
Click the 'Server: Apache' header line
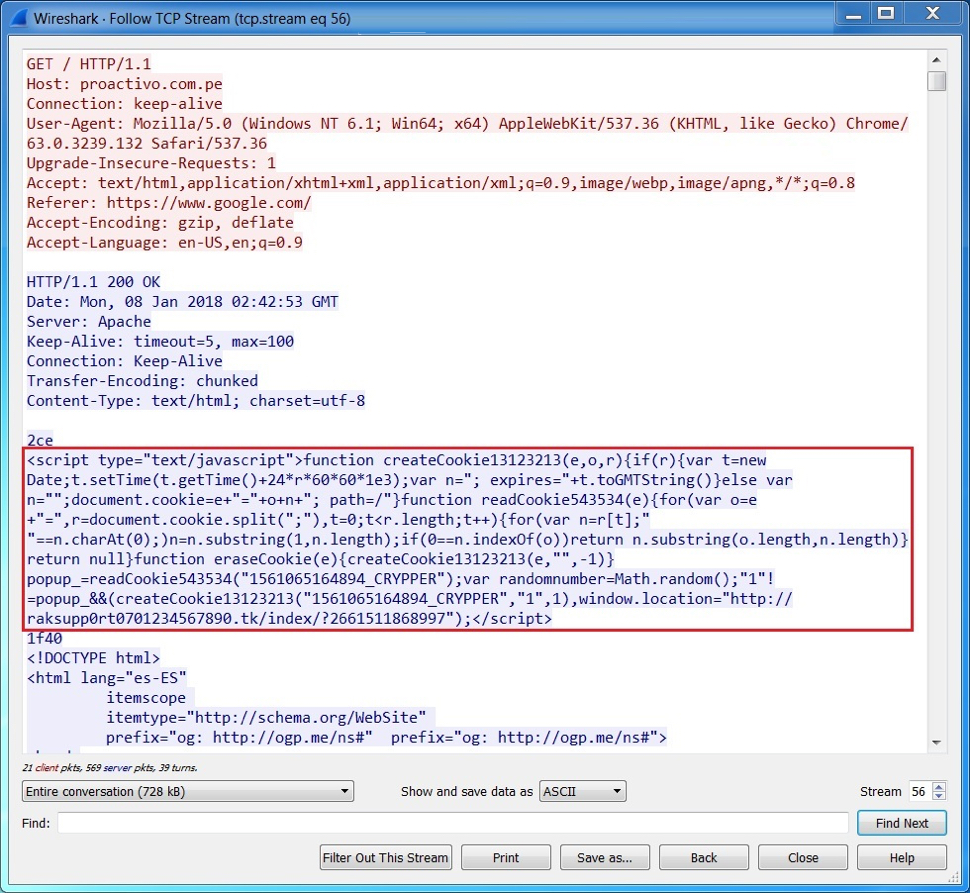point(88,322)
